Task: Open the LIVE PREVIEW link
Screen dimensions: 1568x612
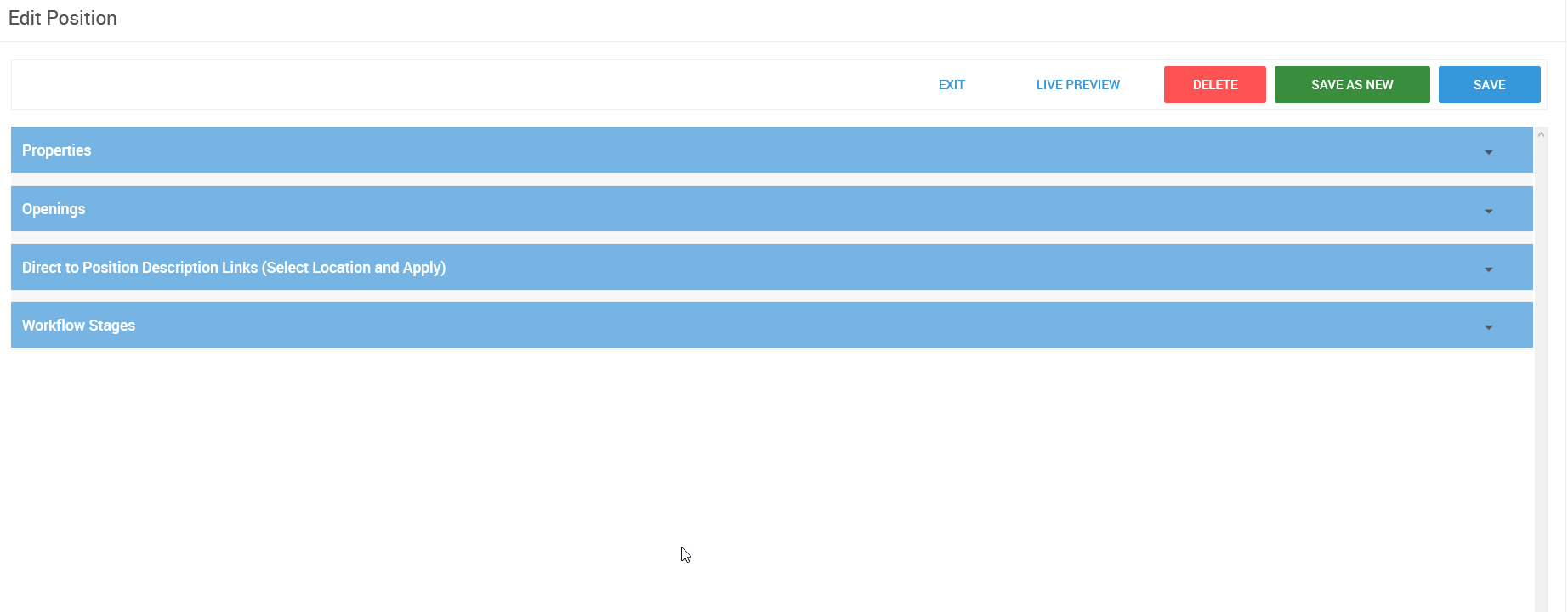Action: pyautogui.click(x=1077, y=85)
